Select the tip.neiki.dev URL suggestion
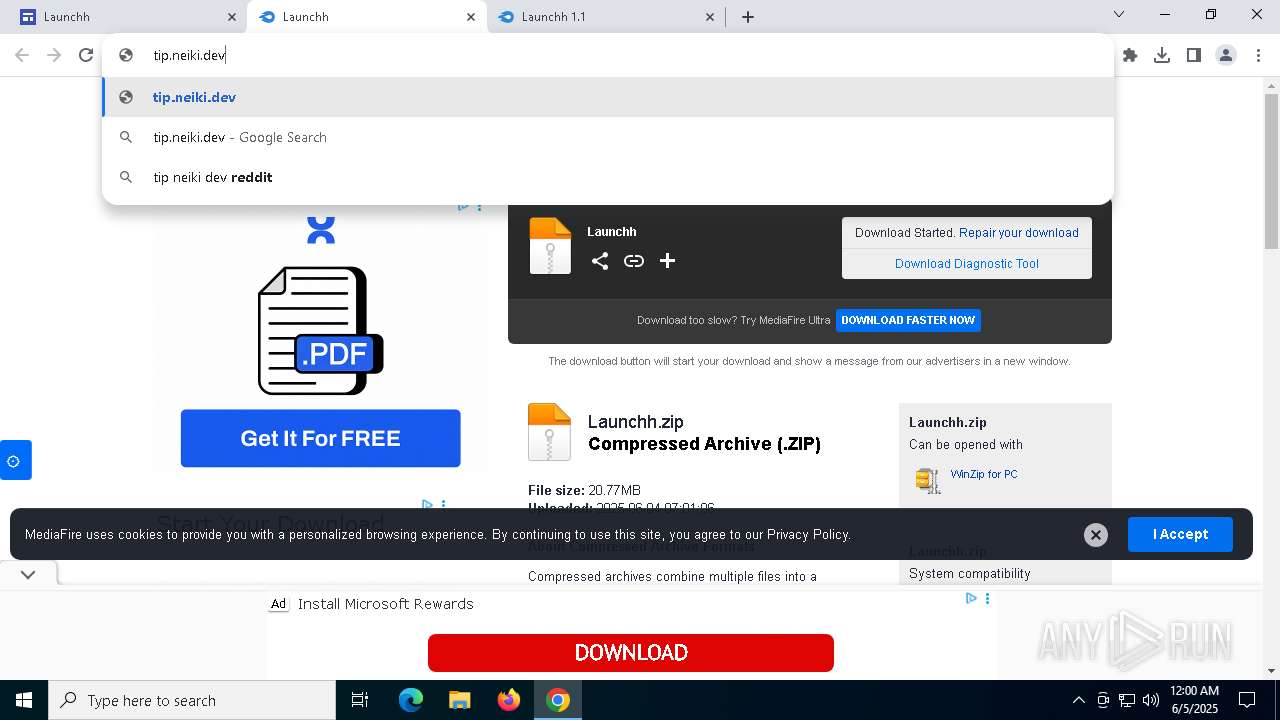The width and height of the screenshot is (1280, 720). 608,97
